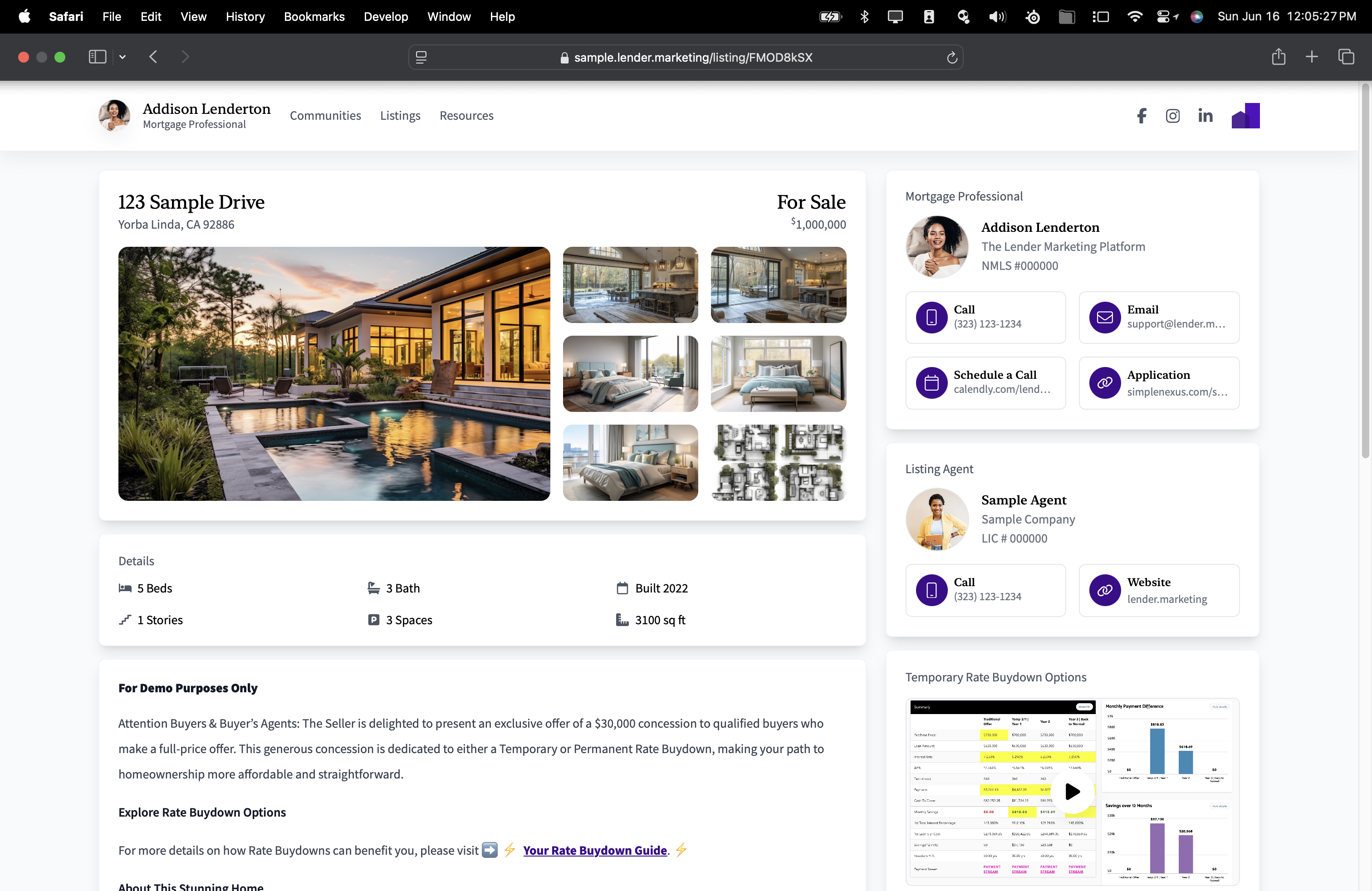Reload the page with the refresh icon
Viewport: 1372px width, 891px height.
[952, 58]
